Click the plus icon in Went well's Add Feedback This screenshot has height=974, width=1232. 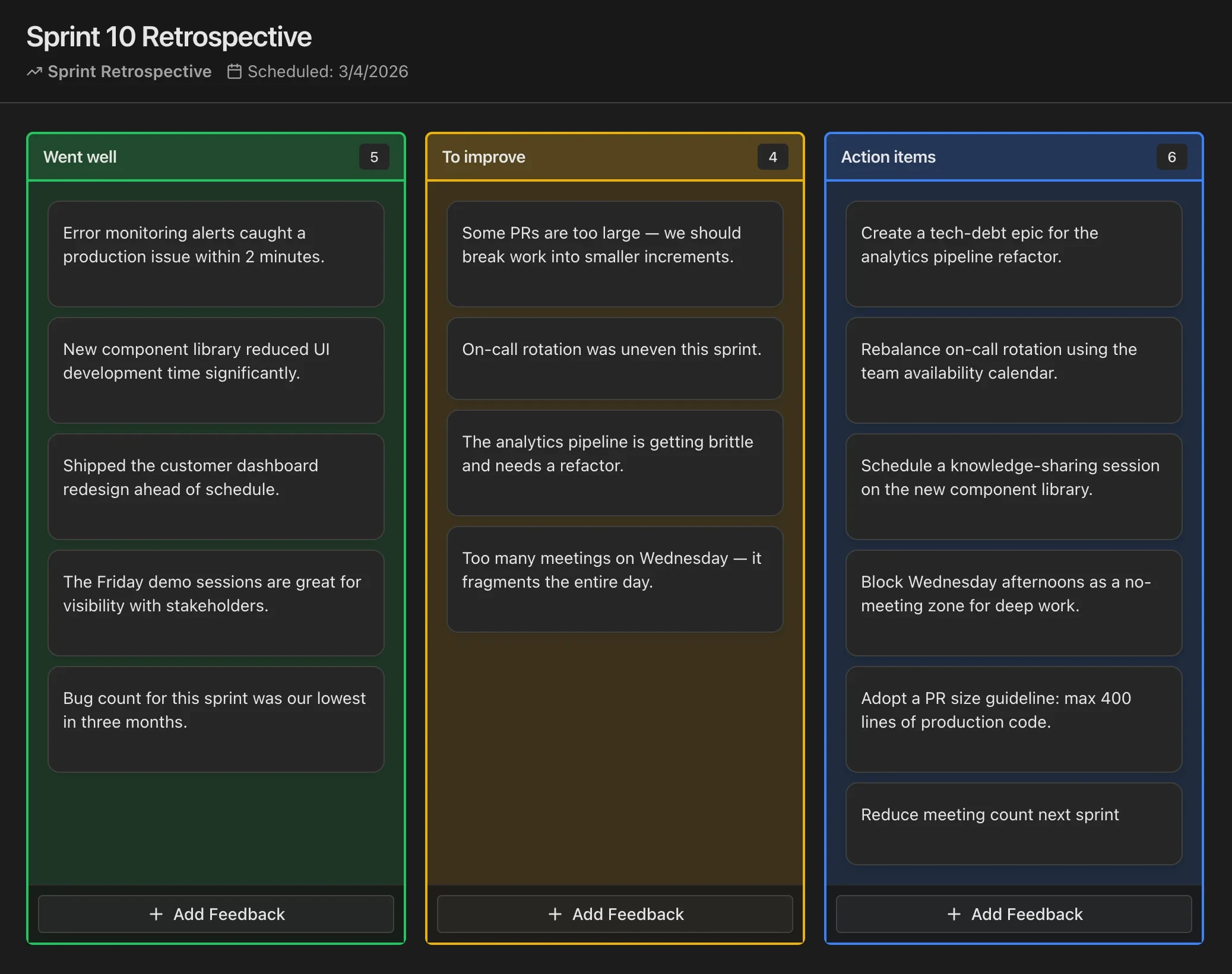pyautogui.click(x=156, y=914)
